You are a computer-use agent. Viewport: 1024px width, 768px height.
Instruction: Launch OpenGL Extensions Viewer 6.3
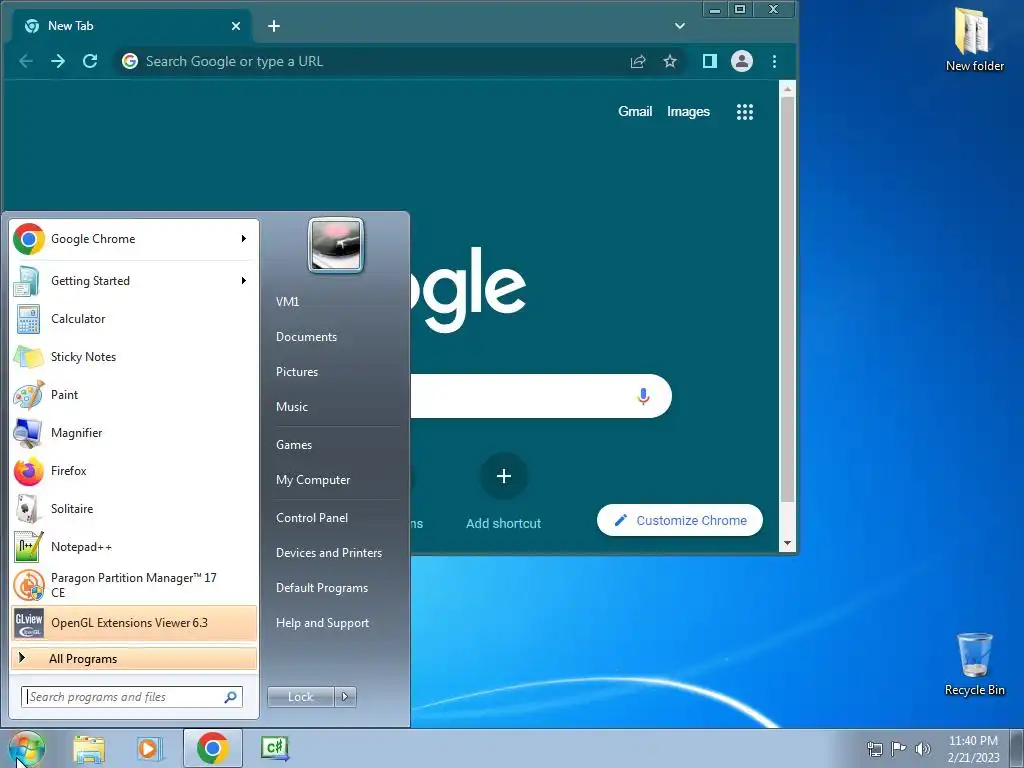tap(134, 623)
